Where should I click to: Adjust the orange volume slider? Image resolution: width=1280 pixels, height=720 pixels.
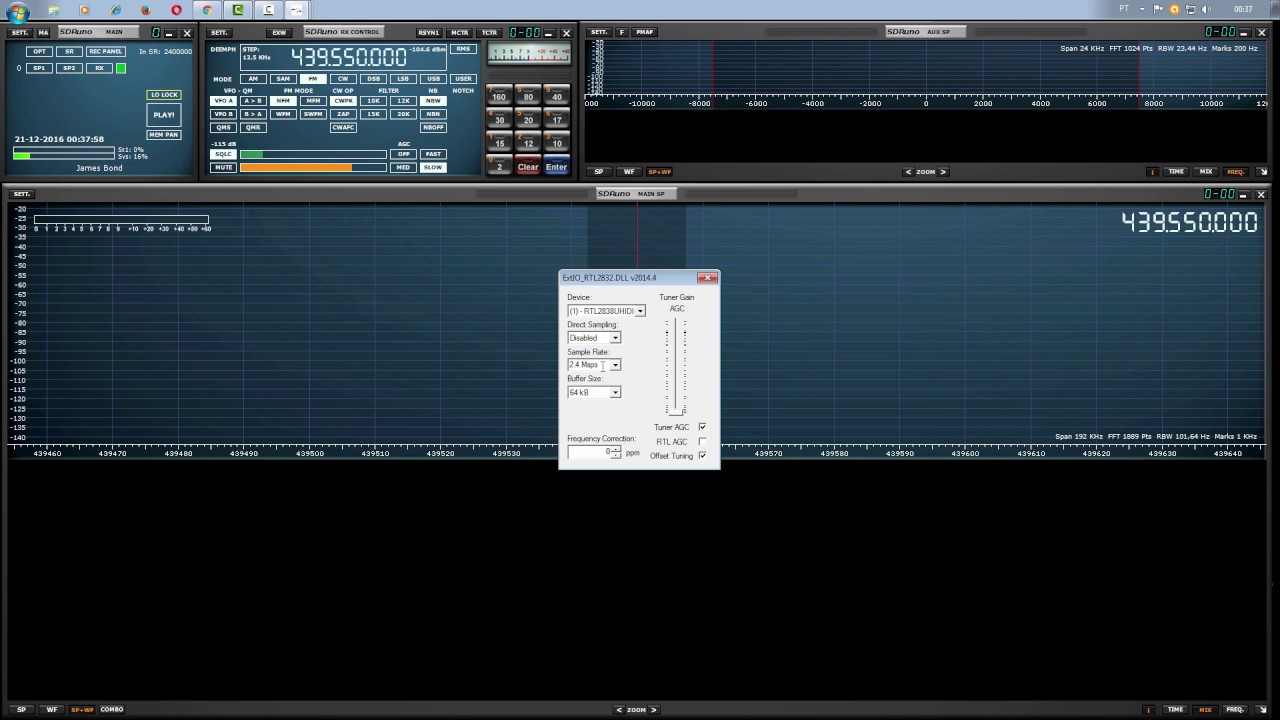tap(313, 167)
